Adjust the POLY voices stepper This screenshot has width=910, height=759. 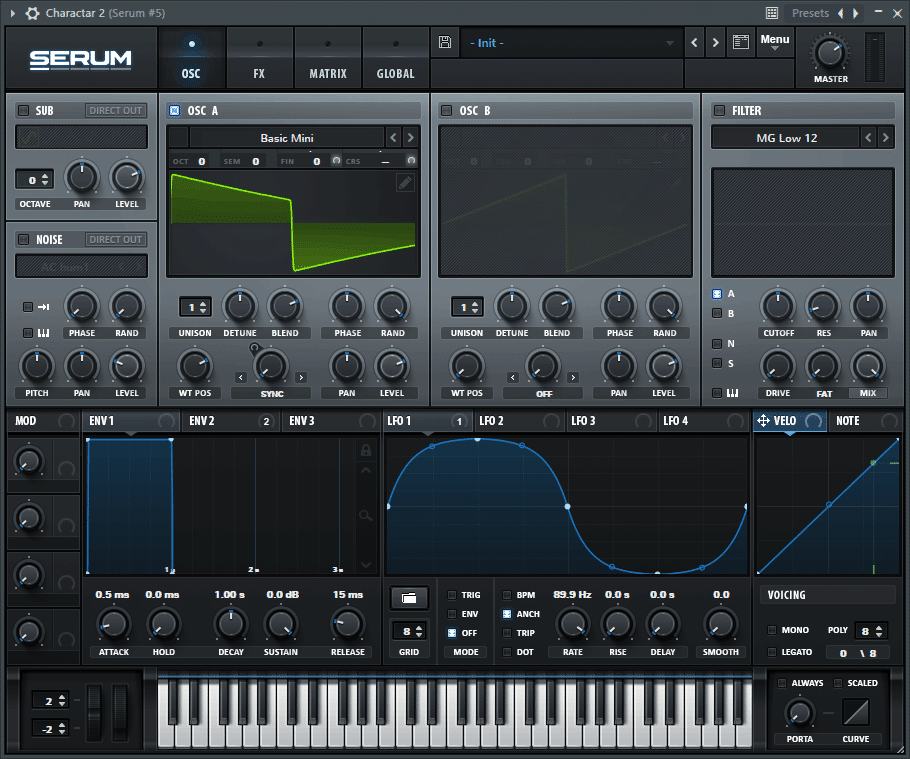click(x=871, y=631)
